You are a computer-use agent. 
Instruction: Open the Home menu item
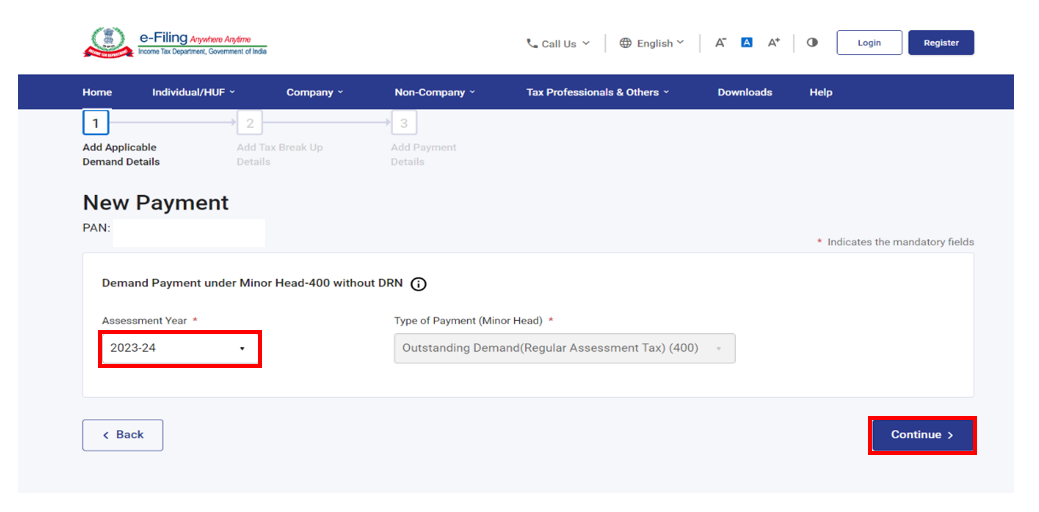pos(97,92)
